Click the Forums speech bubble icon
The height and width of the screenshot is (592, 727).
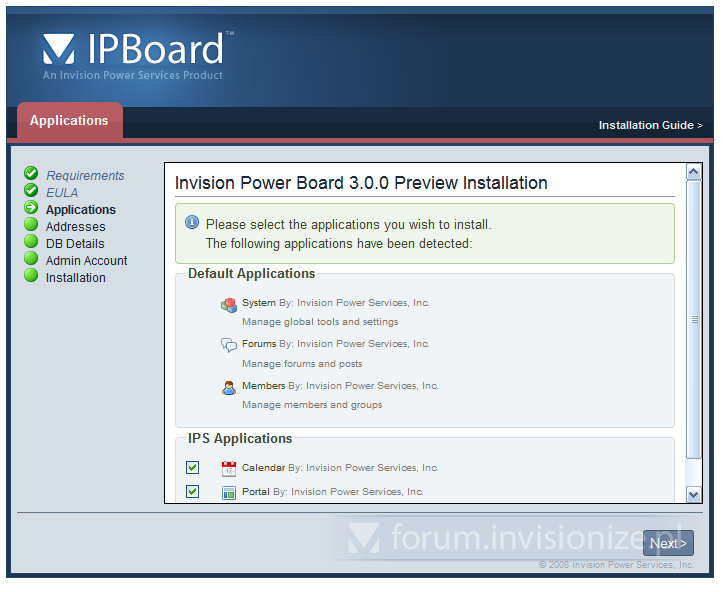[x=229, y=345]
